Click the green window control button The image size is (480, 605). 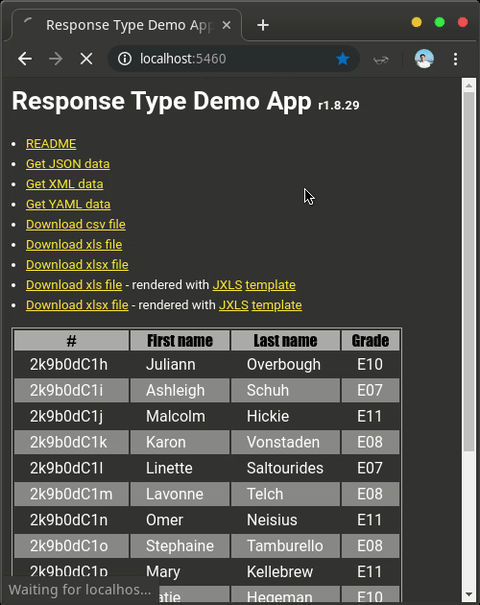click(x=439, y=22)
